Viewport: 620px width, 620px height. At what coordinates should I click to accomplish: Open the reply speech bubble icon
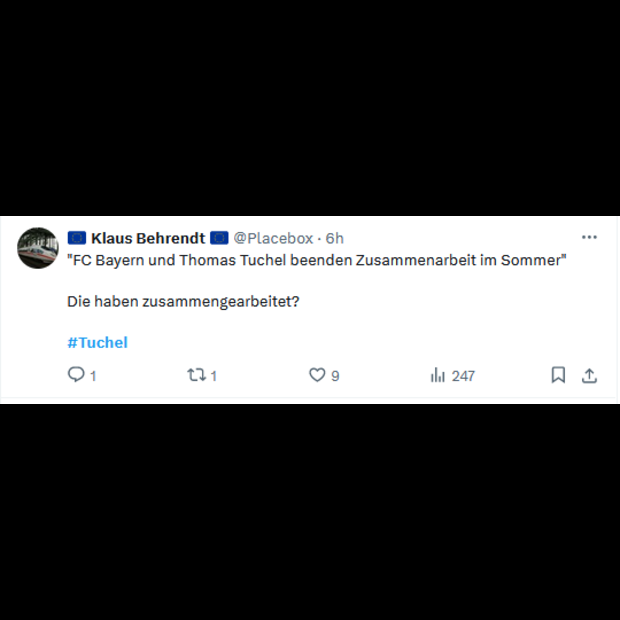[76, 374]
